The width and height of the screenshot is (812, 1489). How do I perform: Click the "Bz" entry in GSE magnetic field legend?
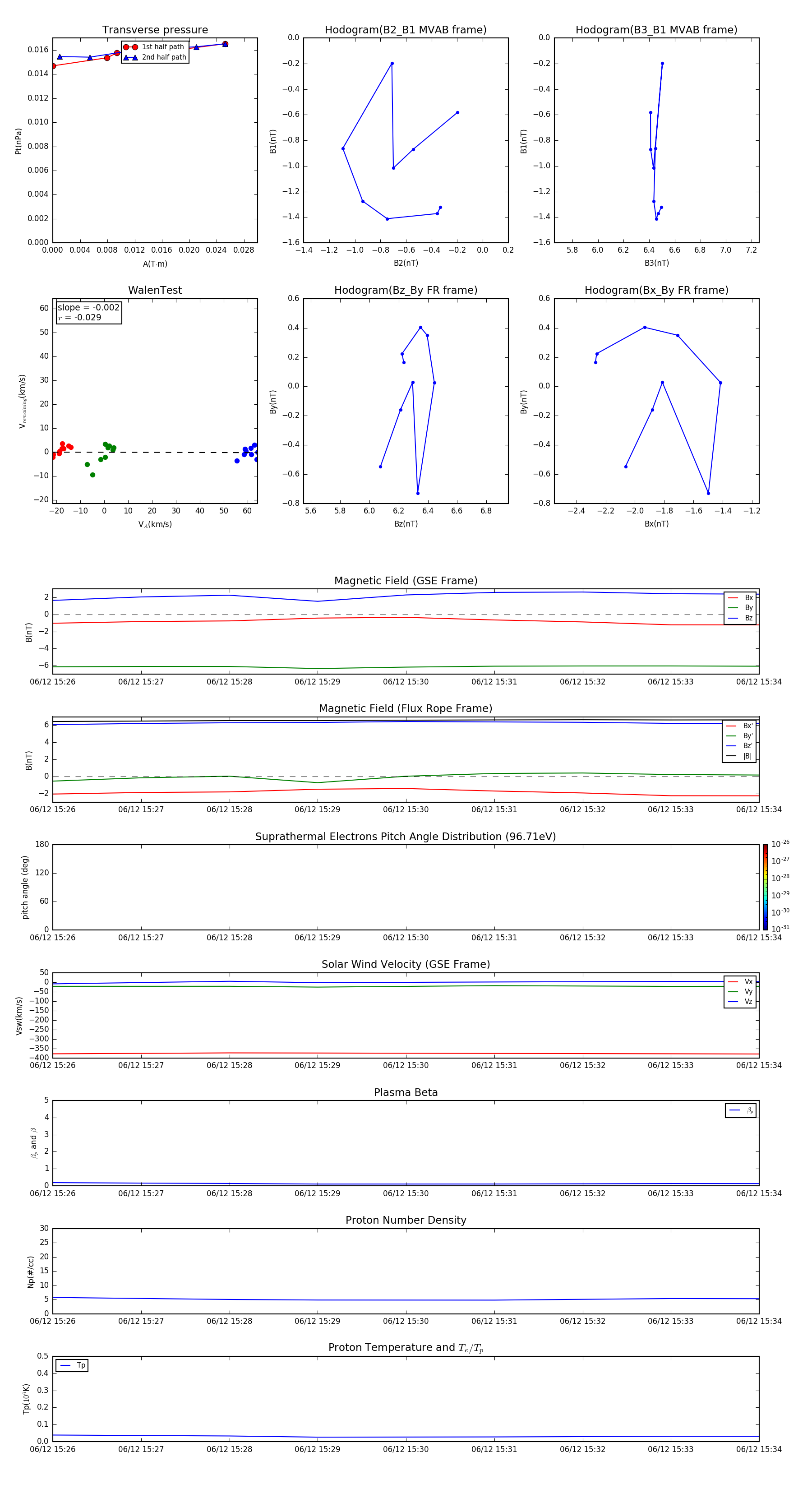tap(740, 618)
